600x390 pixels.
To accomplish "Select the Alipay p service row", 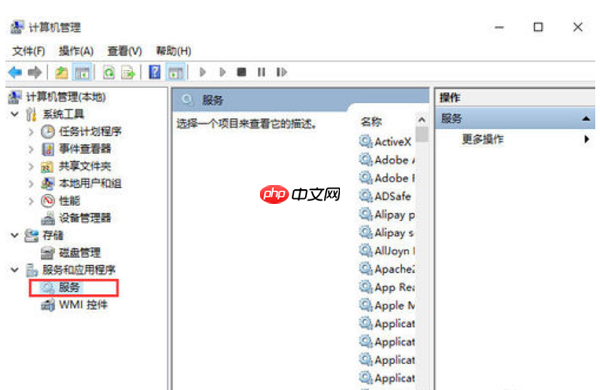I will [x=386, y=215].
